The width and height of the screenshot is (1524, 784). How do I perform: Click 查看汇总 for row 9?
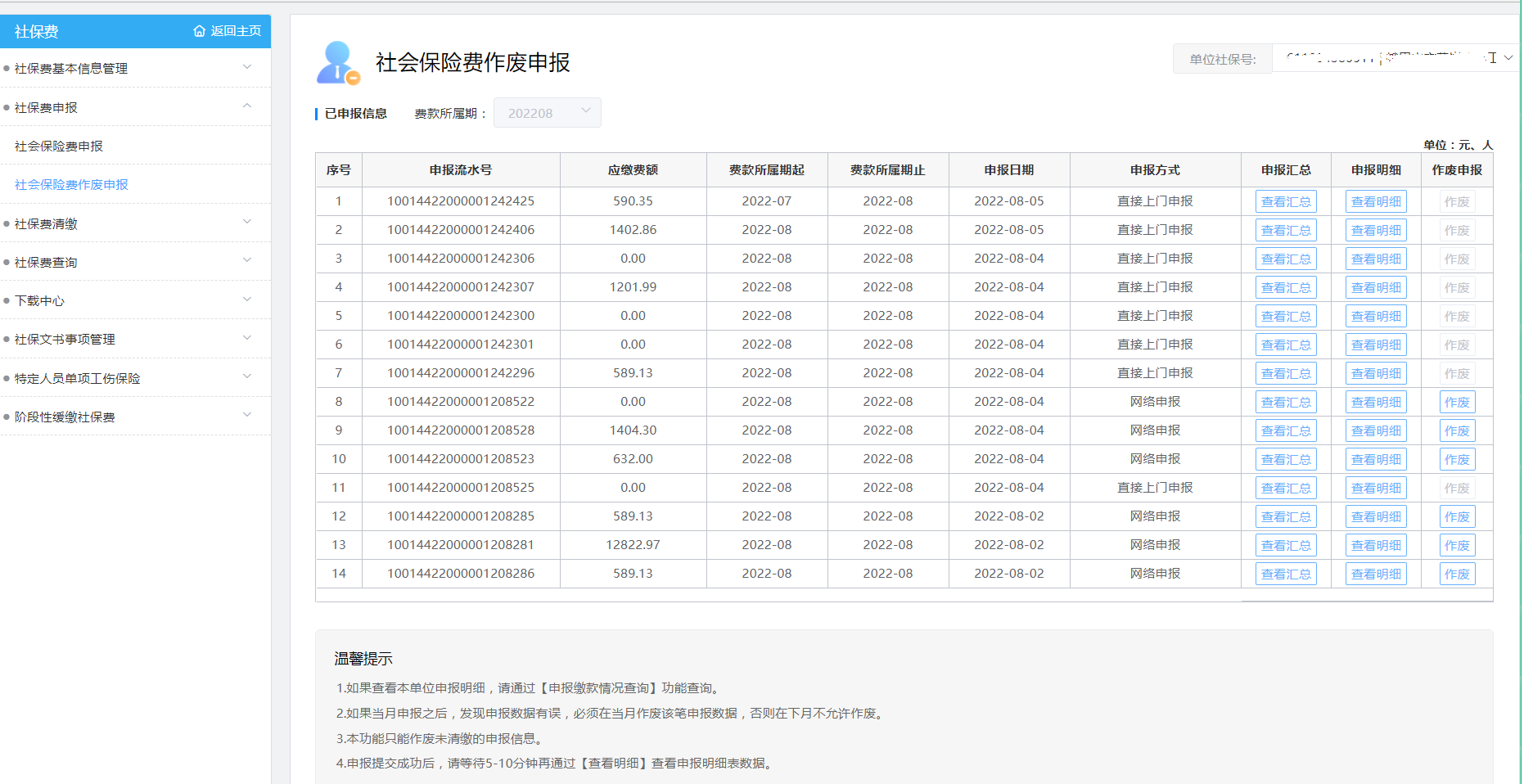click(1286, 430)
